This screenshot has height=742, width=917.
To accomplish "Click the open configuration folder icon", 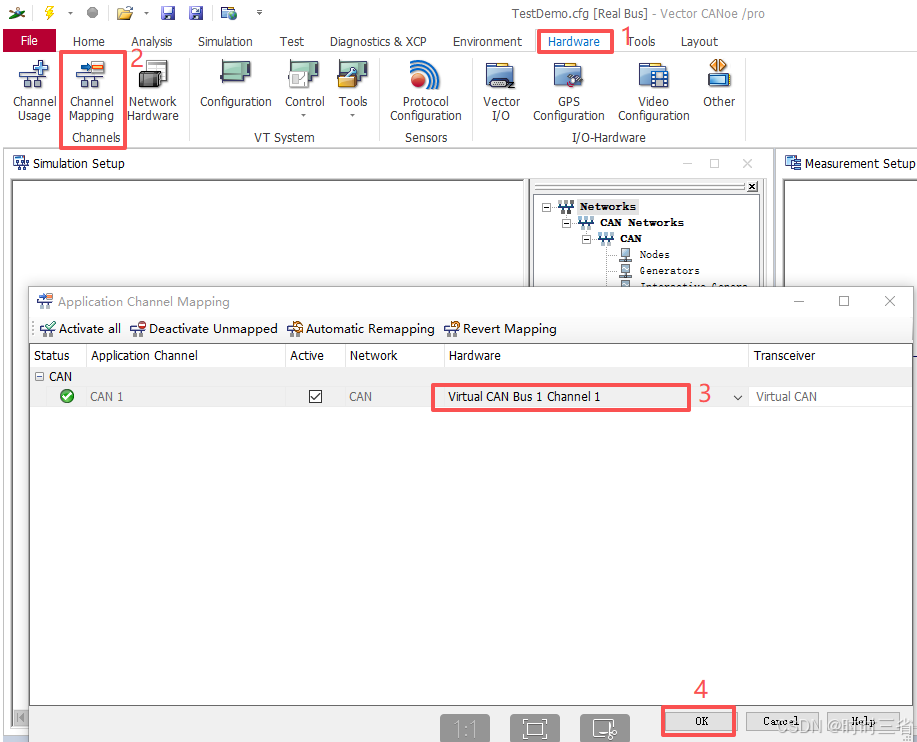I will [125, 12].
